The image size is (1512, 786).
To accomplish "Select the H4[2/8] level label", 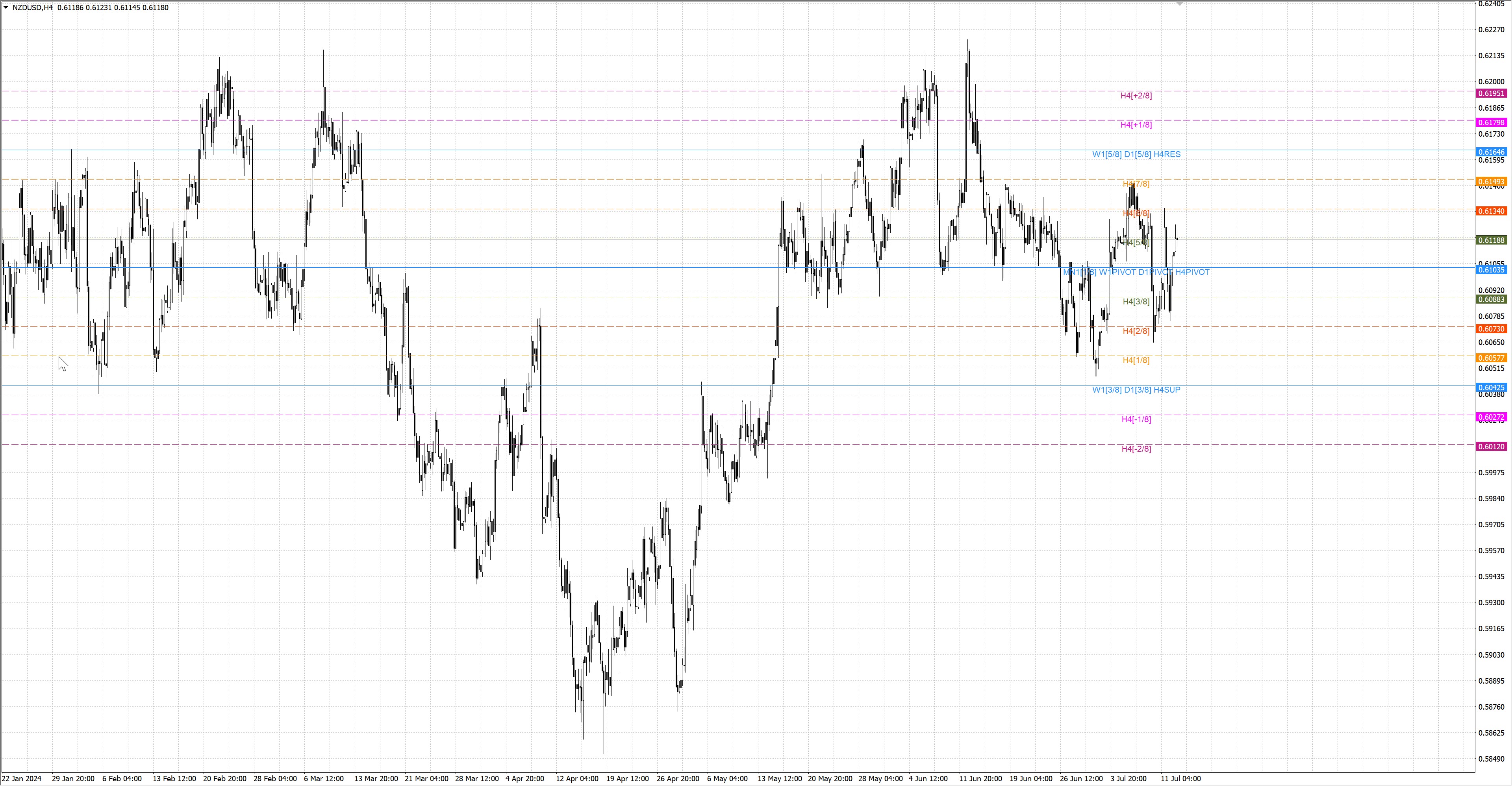I will coord(1136,331).
